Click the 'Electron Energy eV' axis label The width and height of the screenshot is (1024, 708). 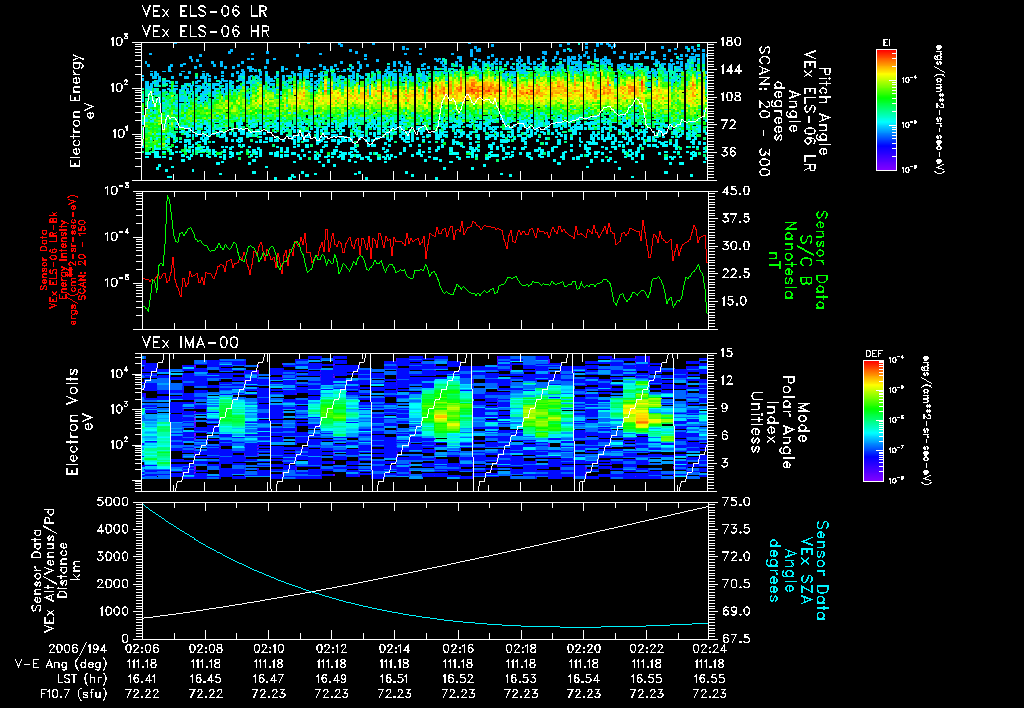83,110
